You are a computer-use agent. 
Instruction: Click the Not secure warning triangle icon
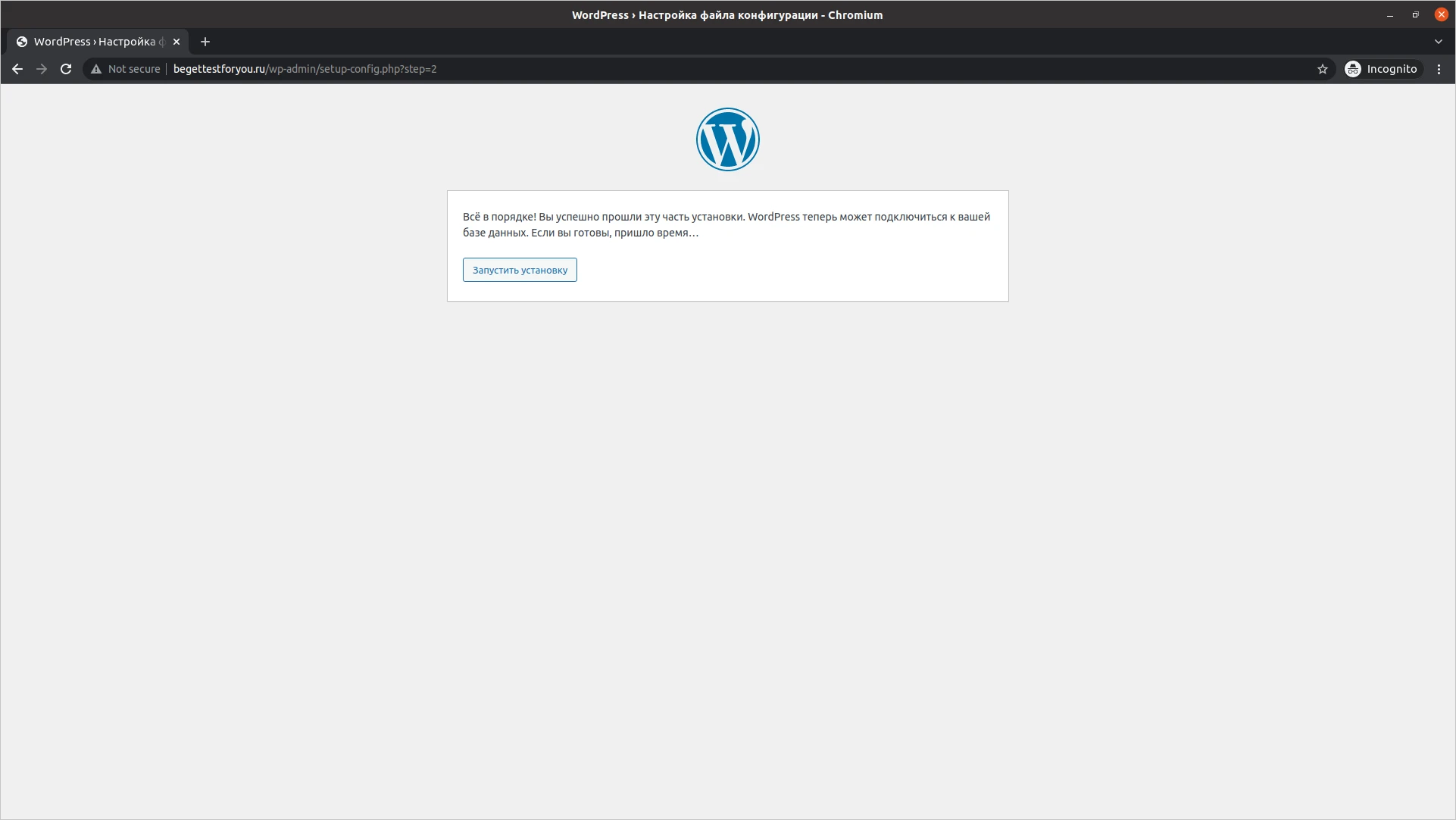(x=96, y=69)
